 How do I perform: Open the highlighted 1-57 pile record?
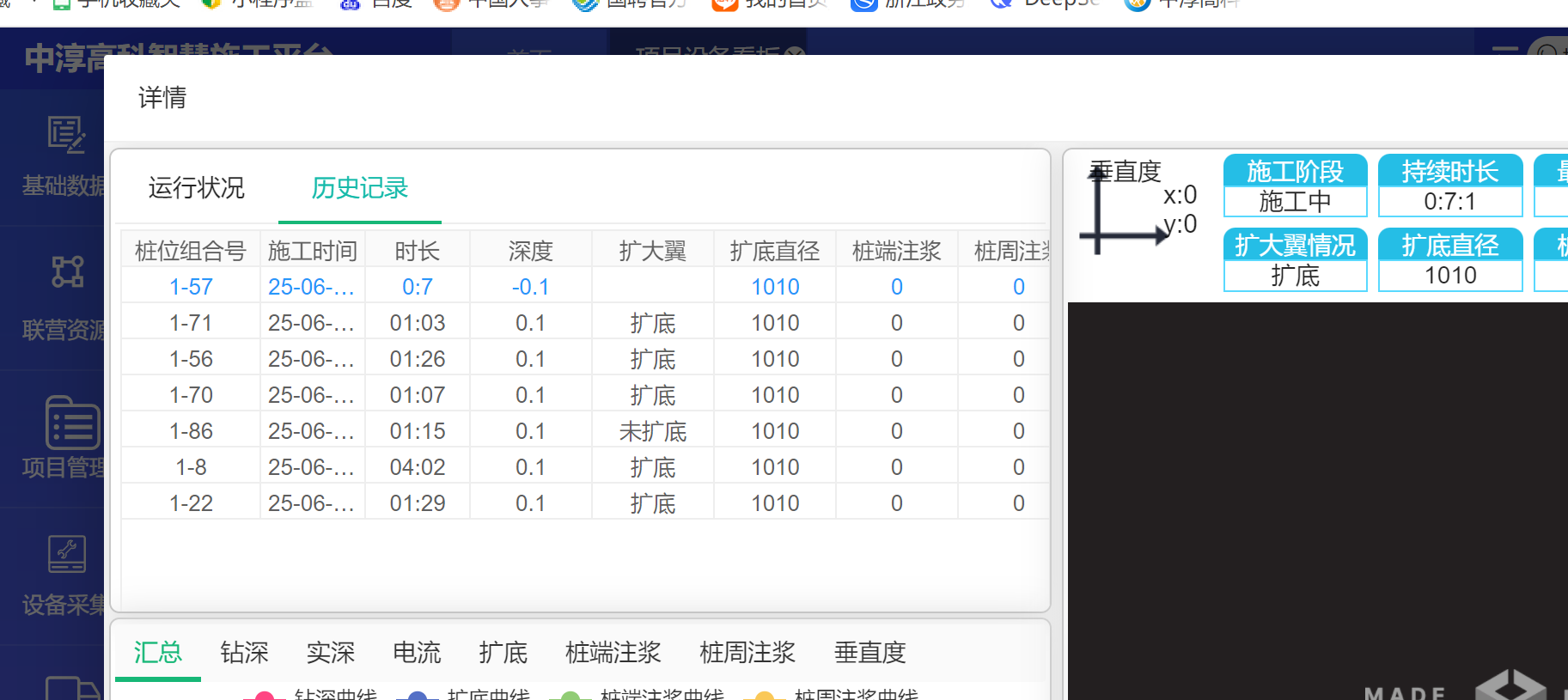click(x=191, y=287)
